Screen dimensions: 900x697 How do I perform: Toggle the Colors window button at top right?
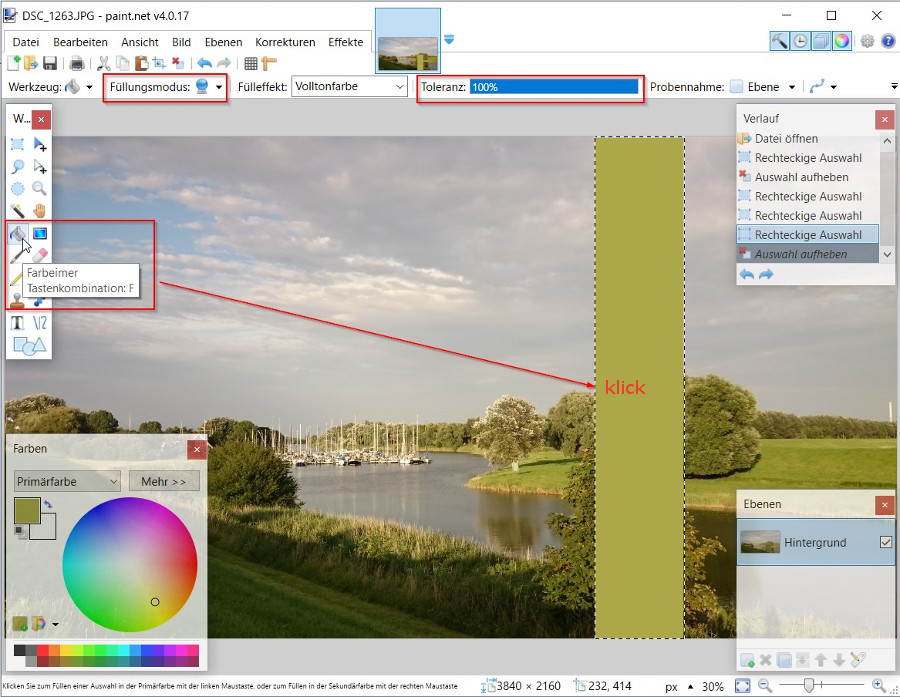pyautogui.click(x=842, y=41)
